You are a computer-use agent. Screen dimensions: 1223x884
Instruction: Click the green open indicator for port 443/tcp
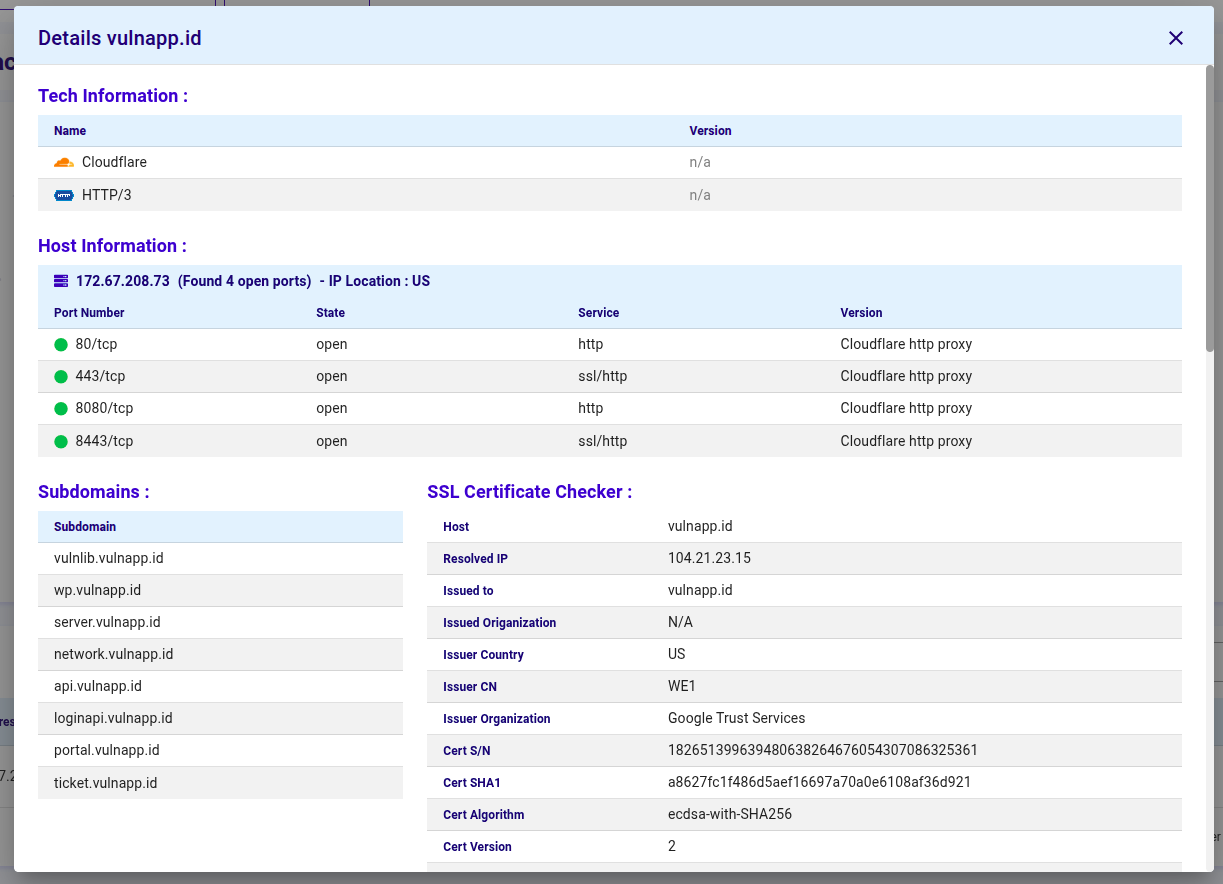(62, 375)
